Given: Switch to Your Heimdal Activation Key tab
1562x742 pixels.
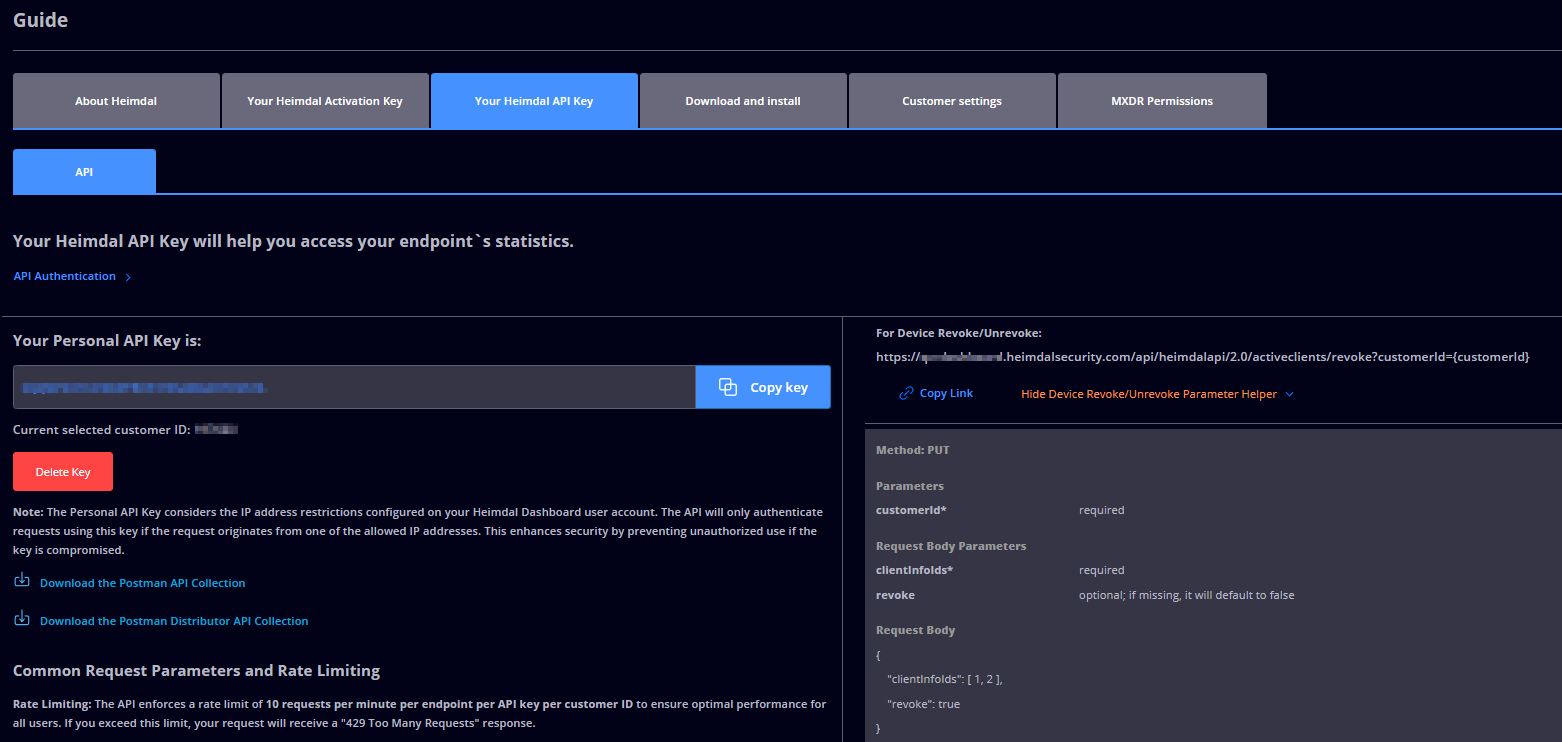Looking at the screenshot, I should pyautogui.click(x=325, y=101).
